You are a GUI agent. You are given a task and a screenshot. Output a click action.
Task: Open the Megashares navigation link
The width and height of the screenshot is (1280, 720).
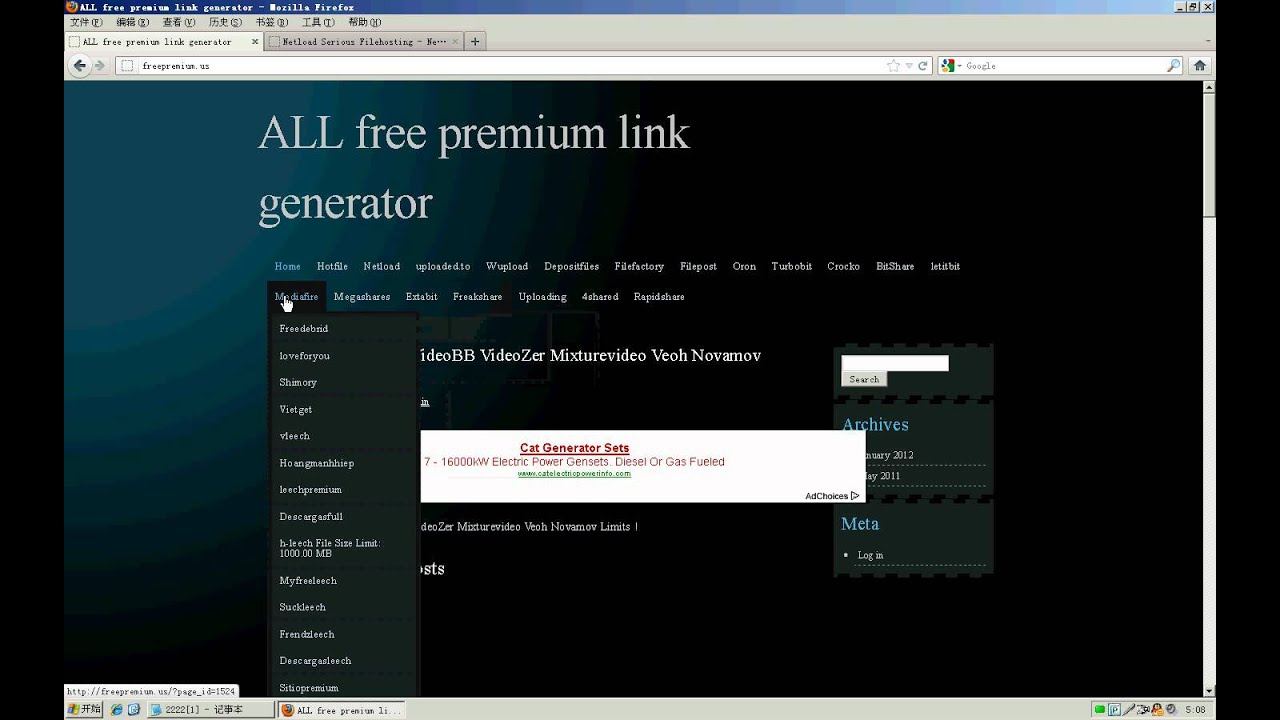(x=362, y=296)
